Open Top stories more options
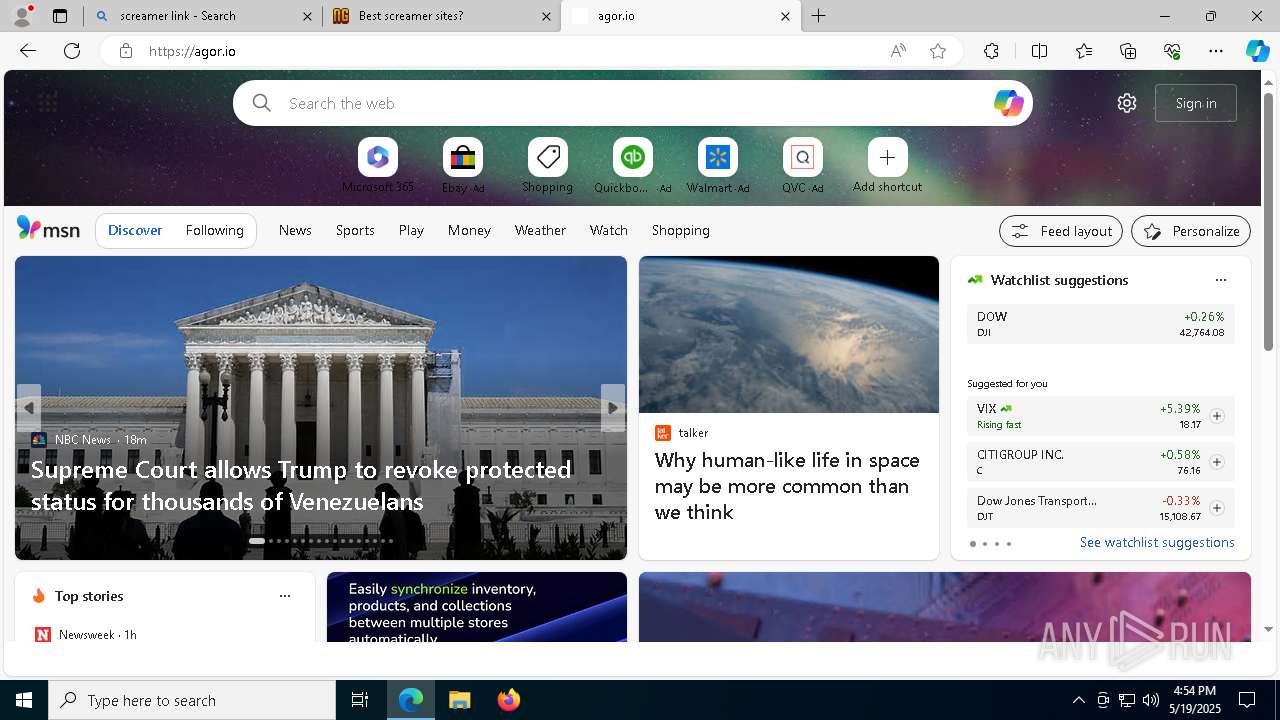 pos(285,596)
